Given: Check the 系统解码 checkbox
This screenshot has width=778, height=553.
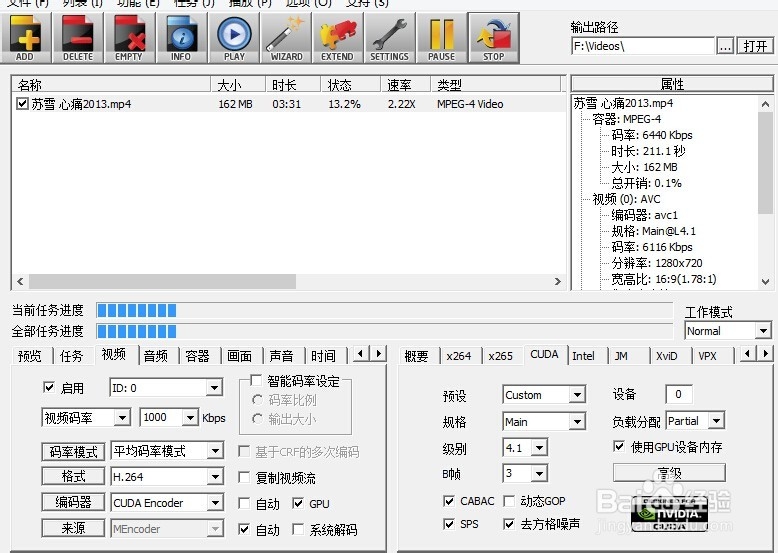Looking at the screenshot, I should point(298,529).
